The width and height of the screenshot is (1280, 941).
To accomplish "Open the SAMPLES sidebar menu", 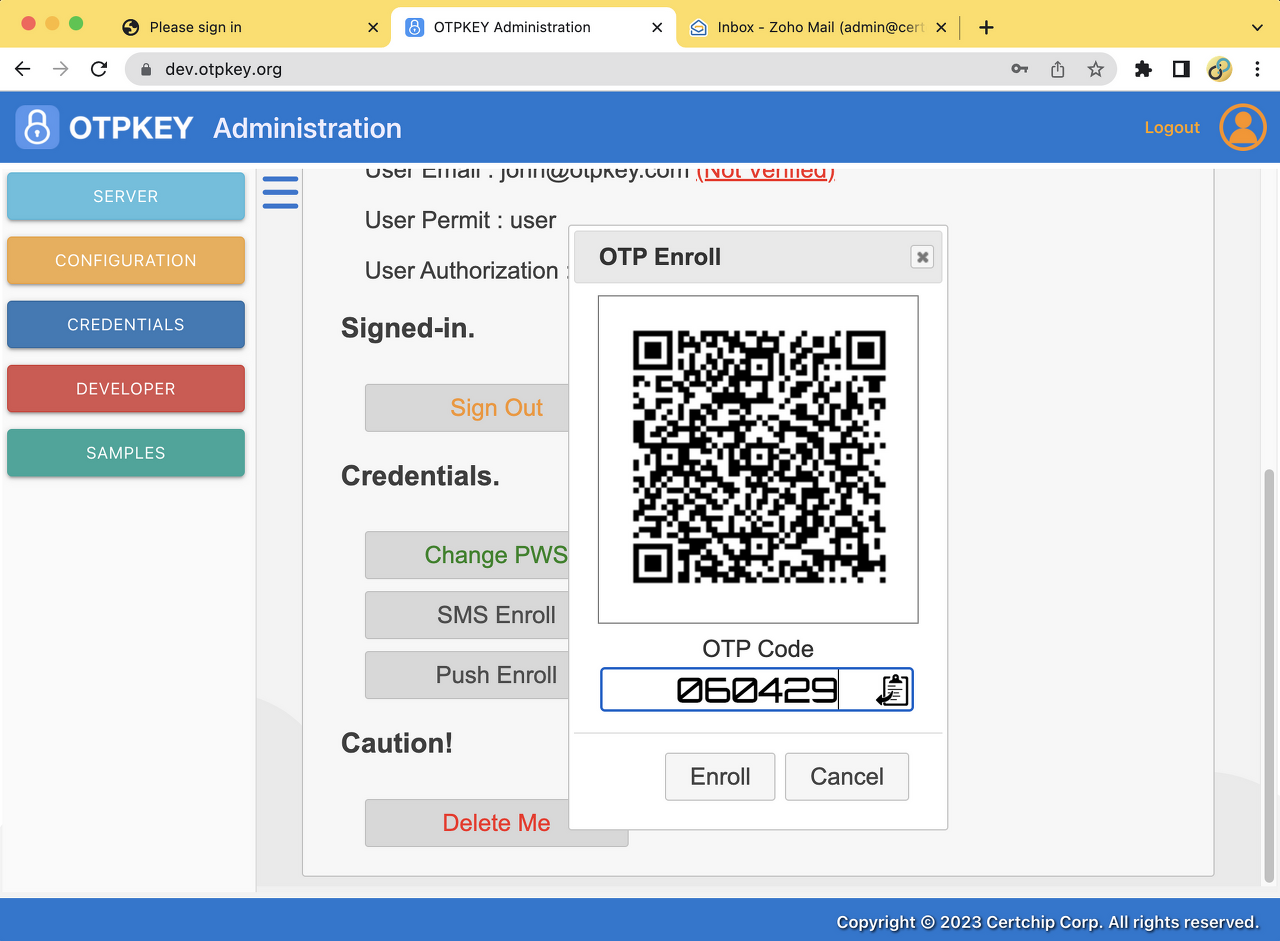I will [x=126, y=452].
